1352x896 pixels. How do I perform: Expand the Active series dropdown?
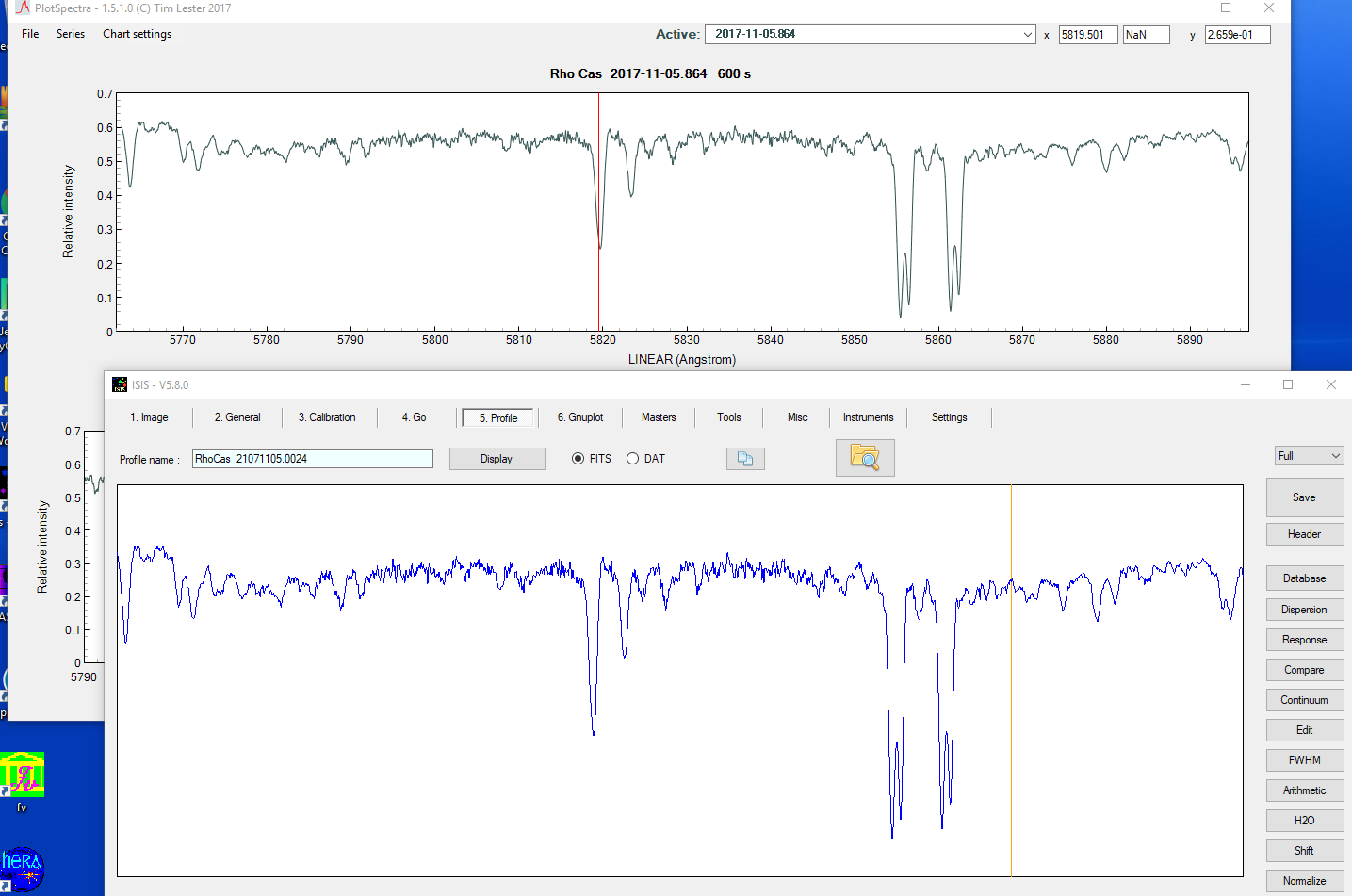1027,35
